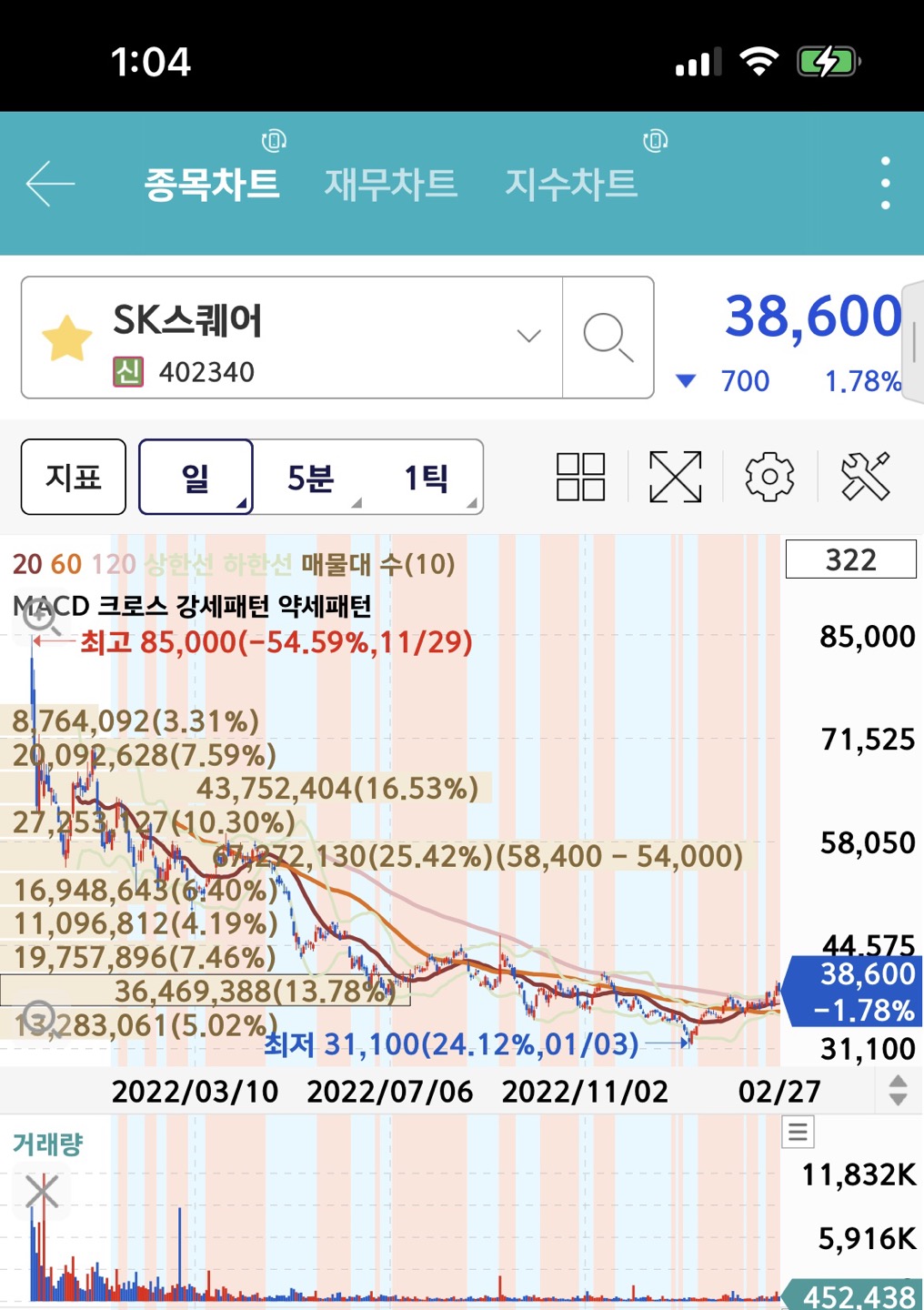The height and width of the screenshot is (1310, 924).
Task: Open the stock search magnifier
Action: [608, 338]
